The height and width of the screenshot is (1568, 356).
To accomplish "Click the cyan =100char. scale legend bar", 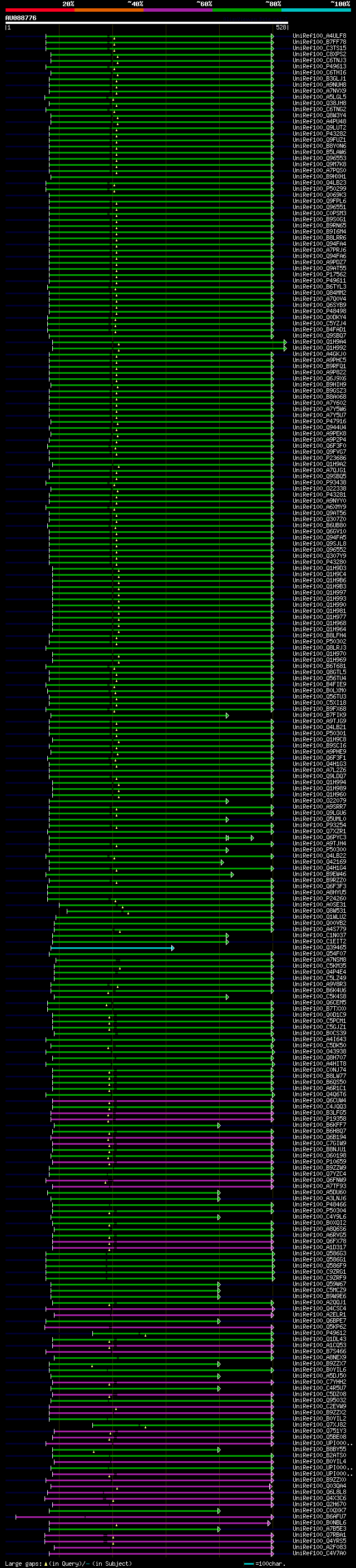I will pos(248,1564).
